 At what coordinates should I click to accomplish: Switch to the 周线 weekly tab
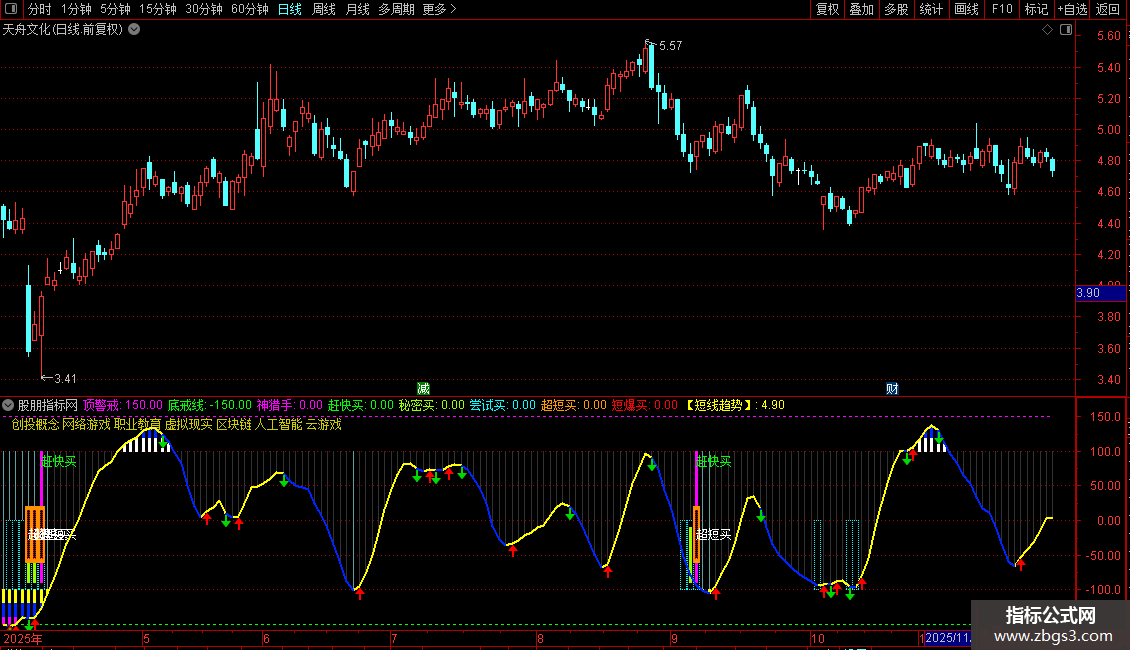[x=324, y=10]
